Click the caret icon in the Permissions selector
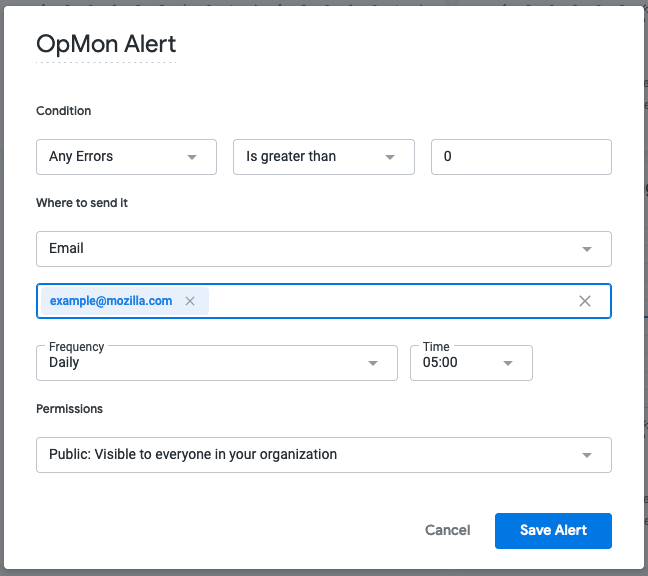This screenshot has width=648, height=576. pyautogui.click(x=586, y=455)
